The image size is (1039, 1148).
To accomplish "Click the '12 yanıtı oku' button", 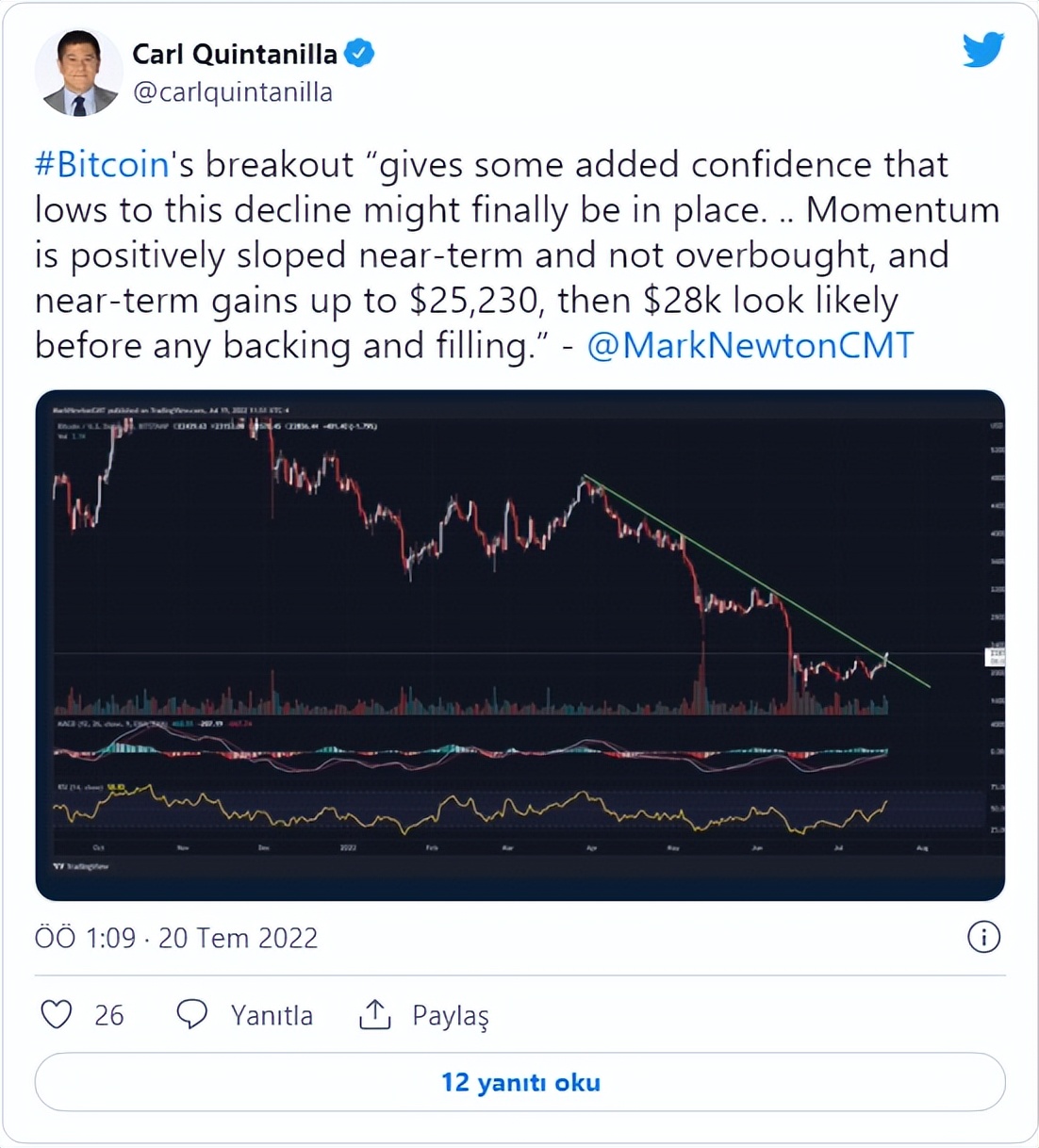I will (x=520, y=1082).
